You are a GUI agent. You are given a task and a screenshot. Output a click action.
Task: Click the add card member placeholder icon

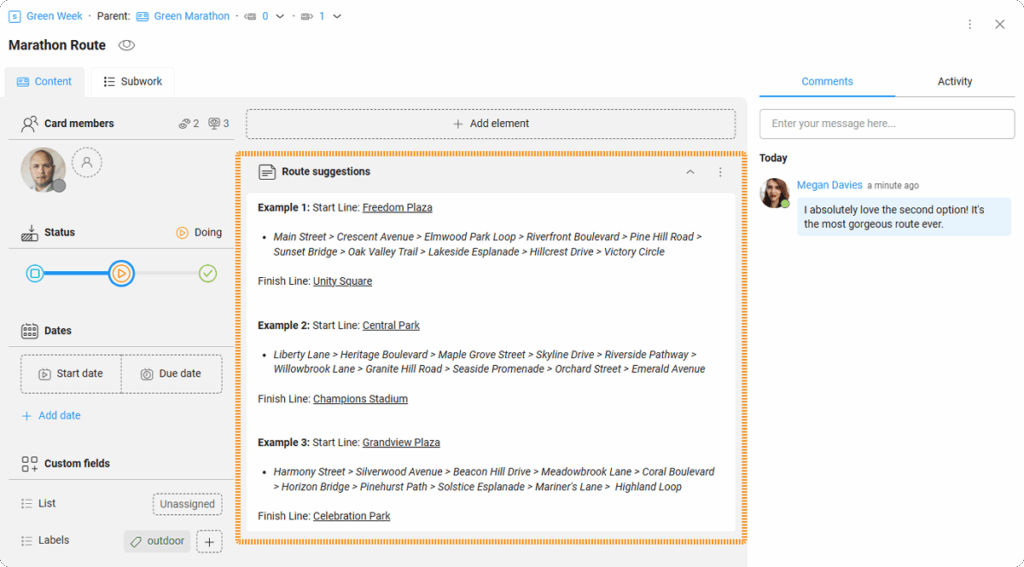pyautogui.click(x=87, y=162)
